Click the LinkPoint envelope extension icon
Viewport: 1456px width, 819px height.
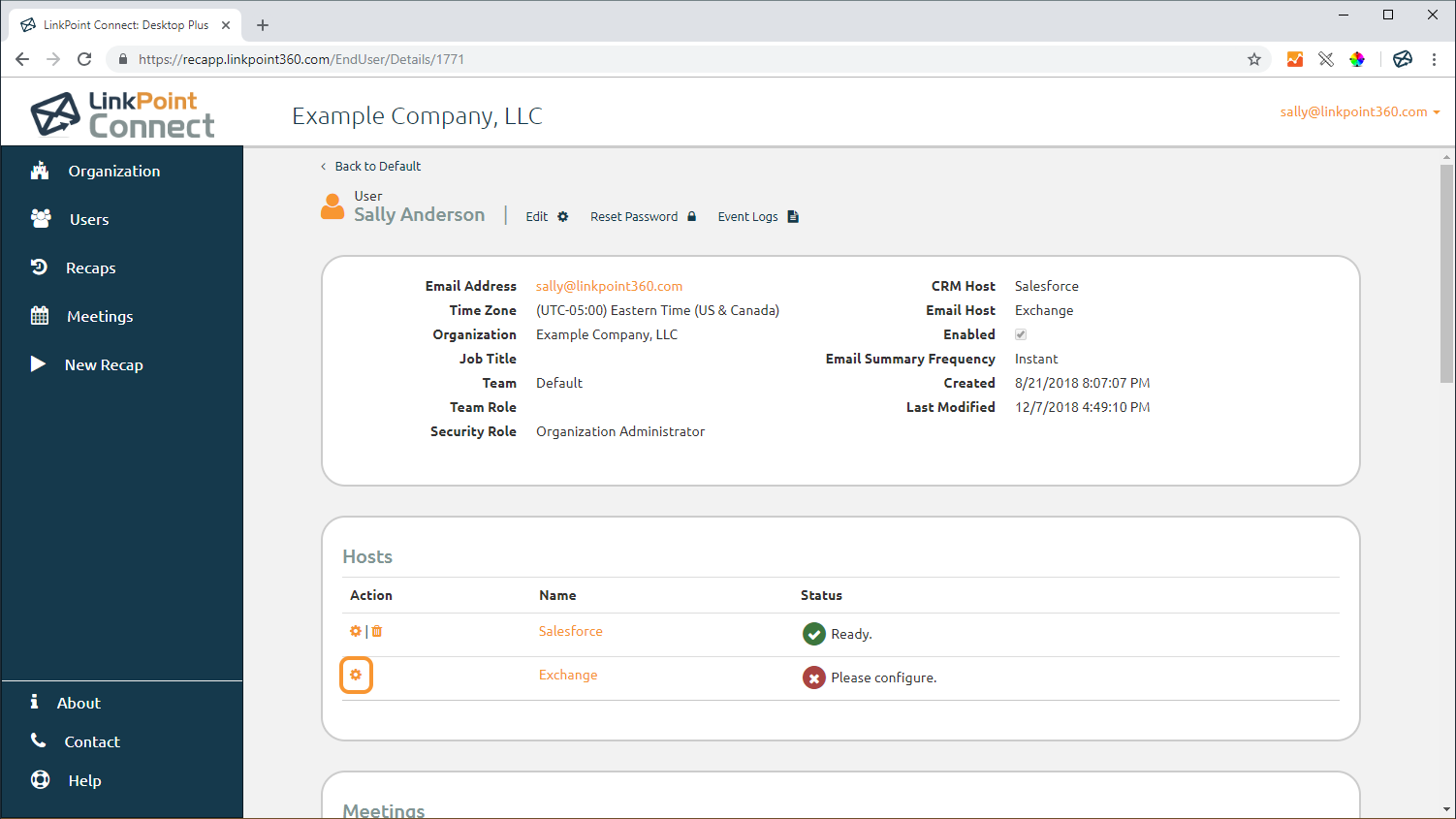point(1403,59)
